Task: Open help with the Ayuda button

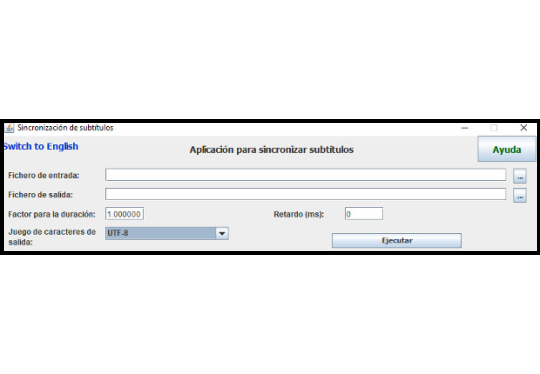Action: [x=507, y=149]
